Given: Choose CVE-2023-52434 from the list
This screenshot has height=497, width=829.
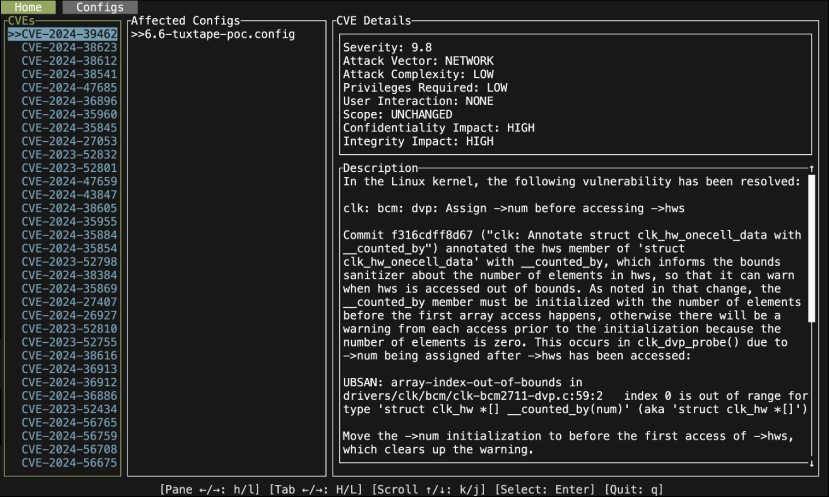Looking at the screenshot, I should tap(69, 409).
